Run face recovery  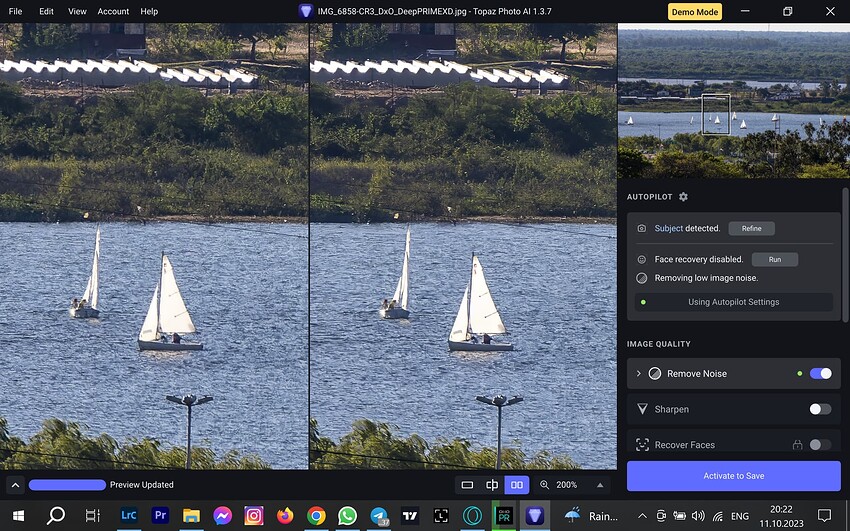(774, 259)
